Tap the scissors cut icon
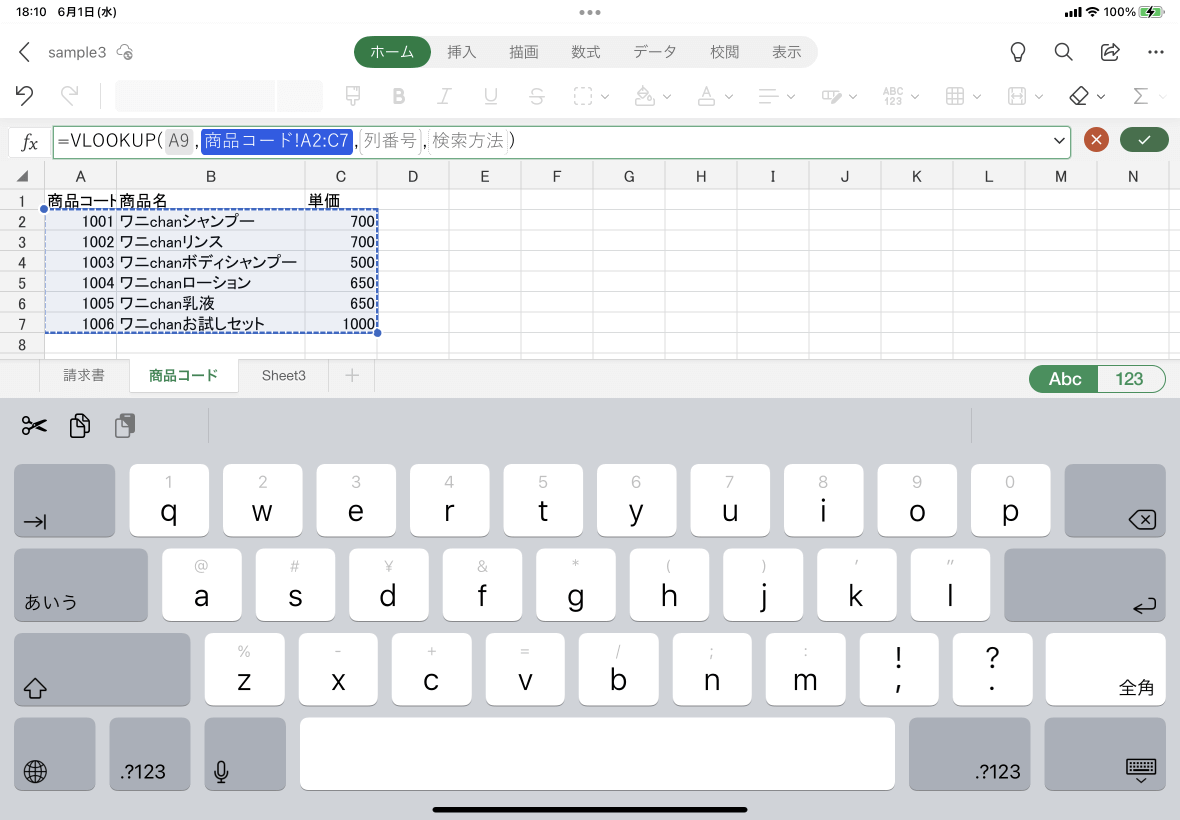Image resolution: width=1180 pixels, height=820 pixels. click(34, 426)
